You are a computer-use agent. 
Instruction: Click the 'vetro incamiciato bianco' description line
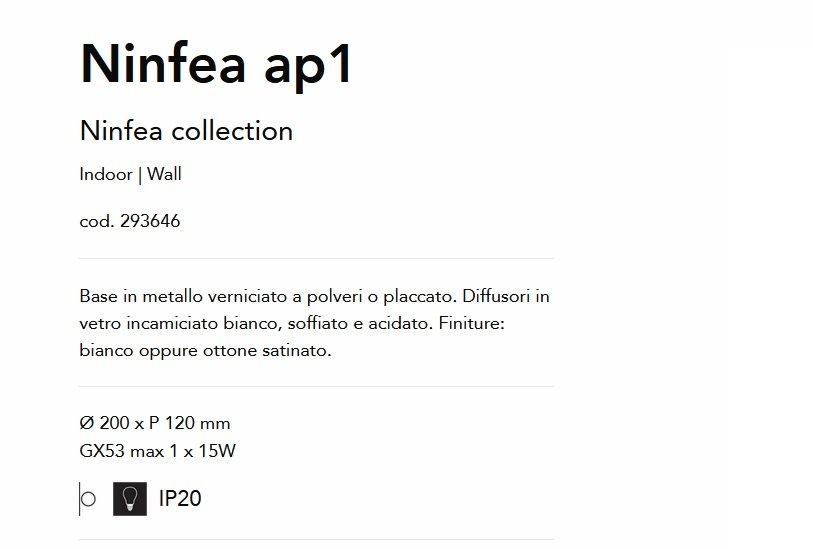pos(292,323)
